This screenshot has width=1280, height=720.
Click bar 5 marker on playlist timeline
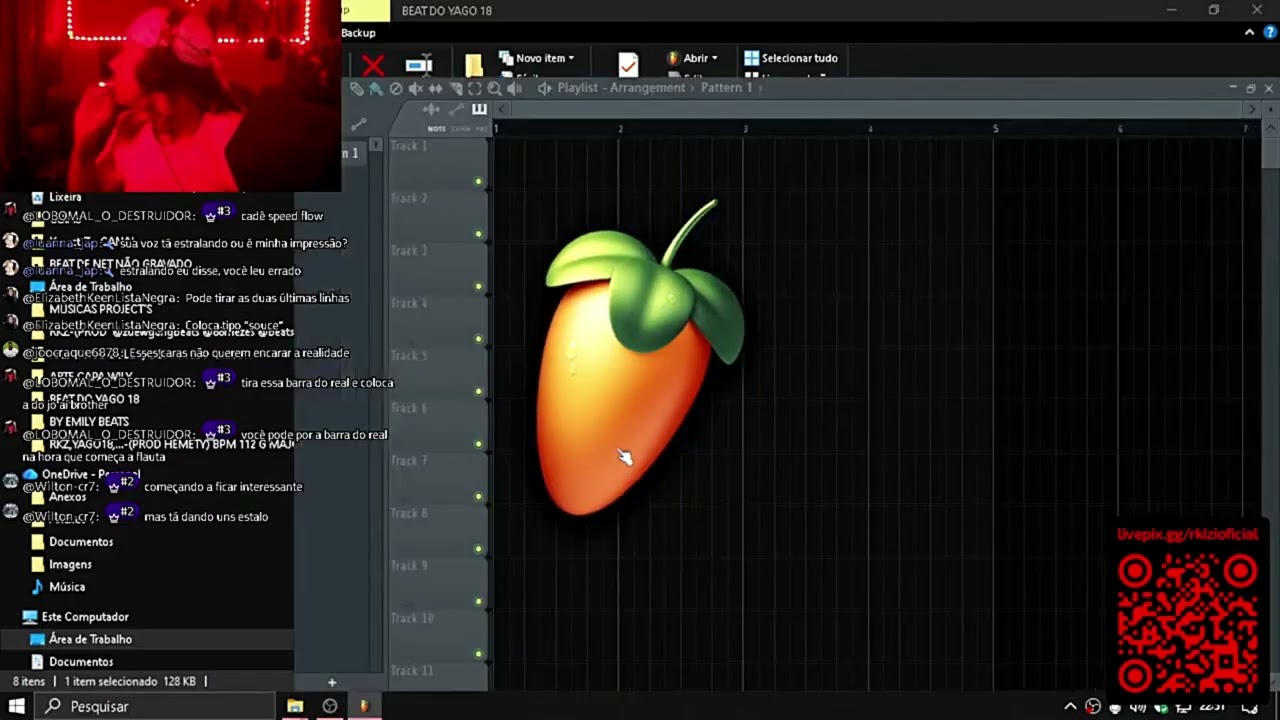pos(995,129)
